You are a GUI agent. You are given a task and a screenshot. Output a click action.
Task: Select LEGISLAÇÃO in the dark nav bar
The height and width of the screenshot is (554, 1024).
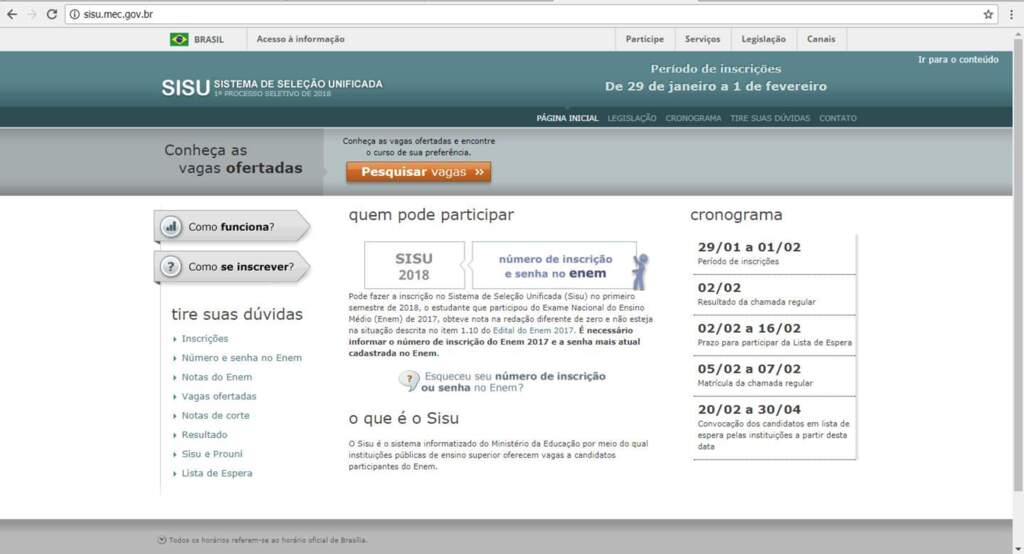click(632, 118)
